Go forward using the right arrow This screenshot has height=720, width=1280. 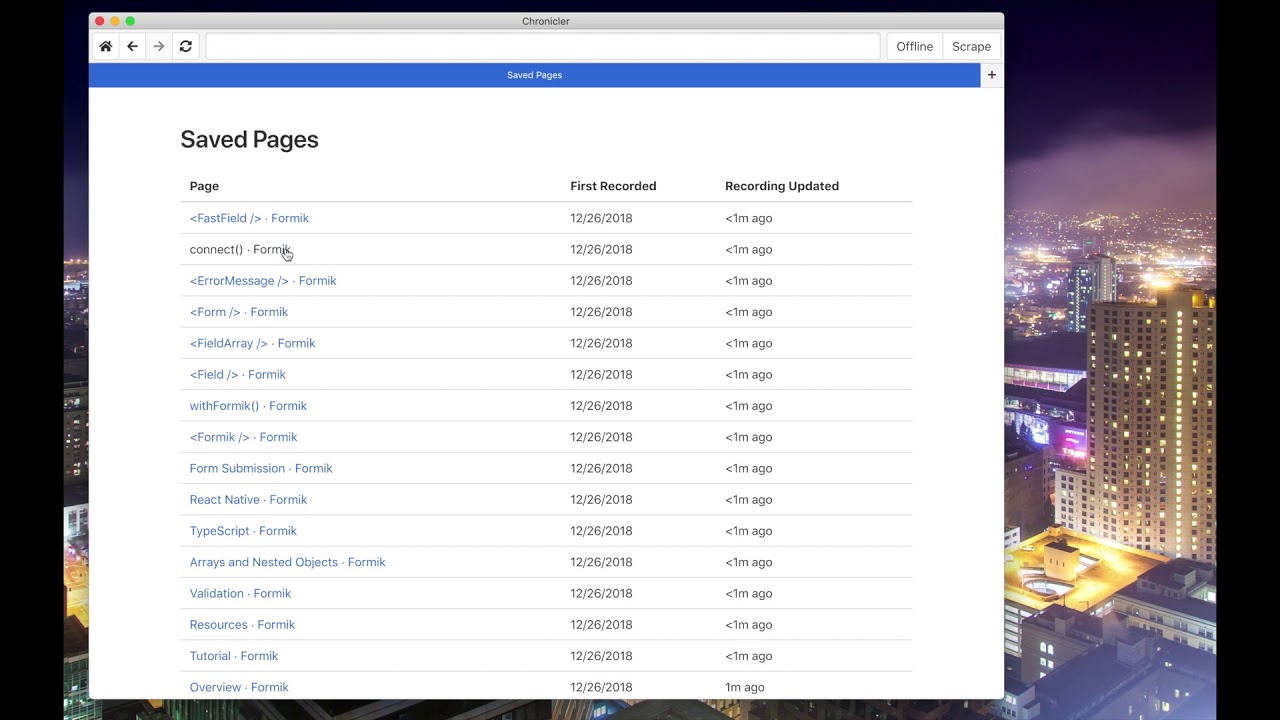click(x=159, y=47)
